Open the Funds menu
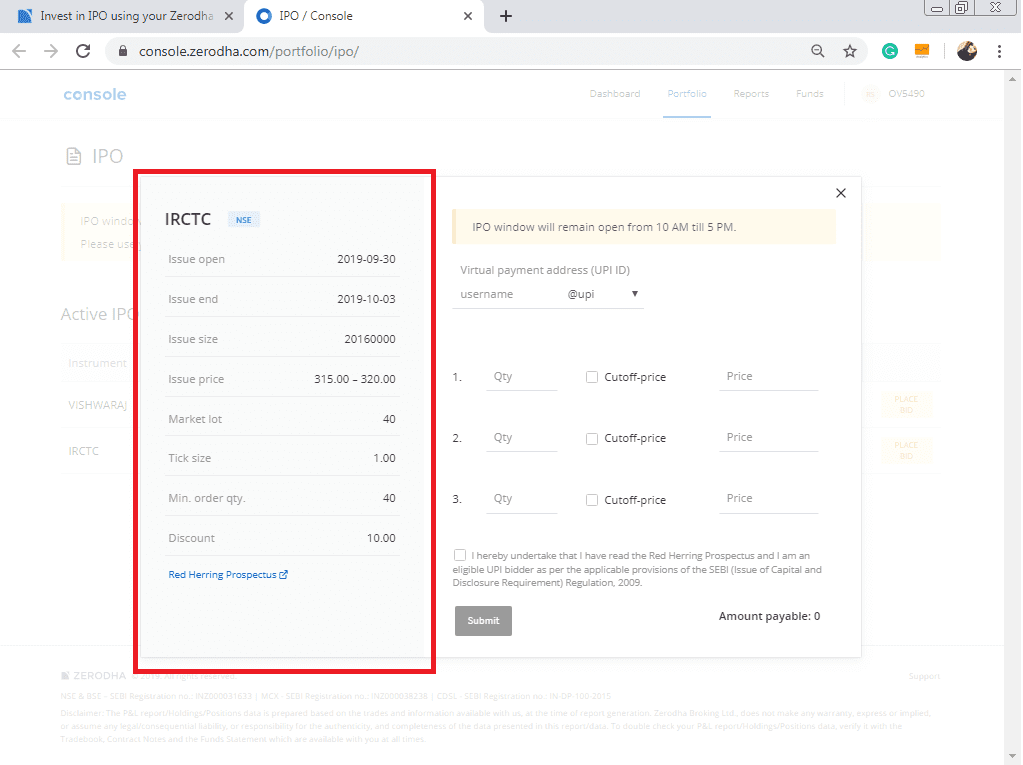This screenshot has width=1023, height=765. [810, 94]
